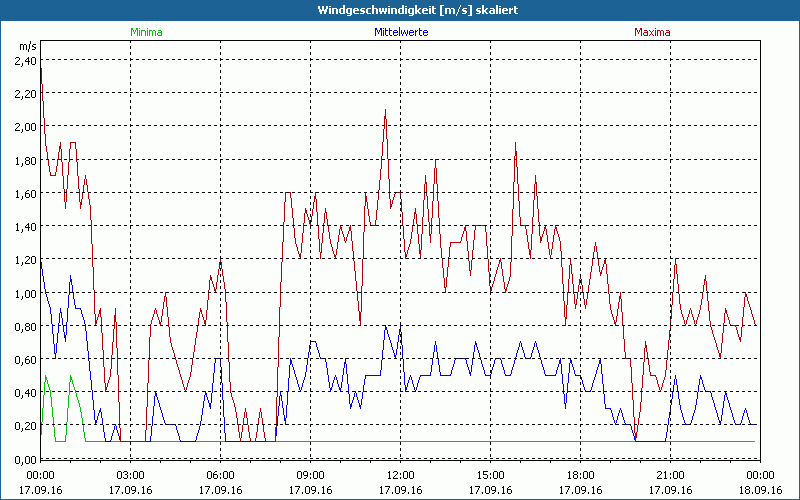Select the Mittelwerte legend label
800x500 pixels.
point(400,32)
